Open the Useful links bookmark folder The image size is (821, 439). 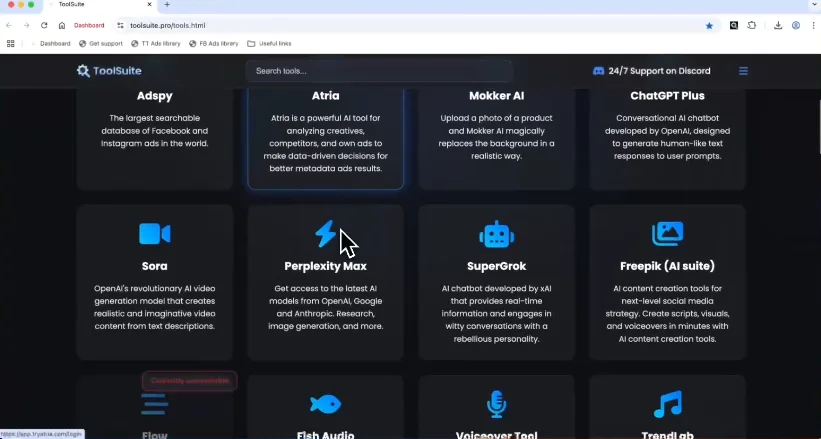coord(269,43)
